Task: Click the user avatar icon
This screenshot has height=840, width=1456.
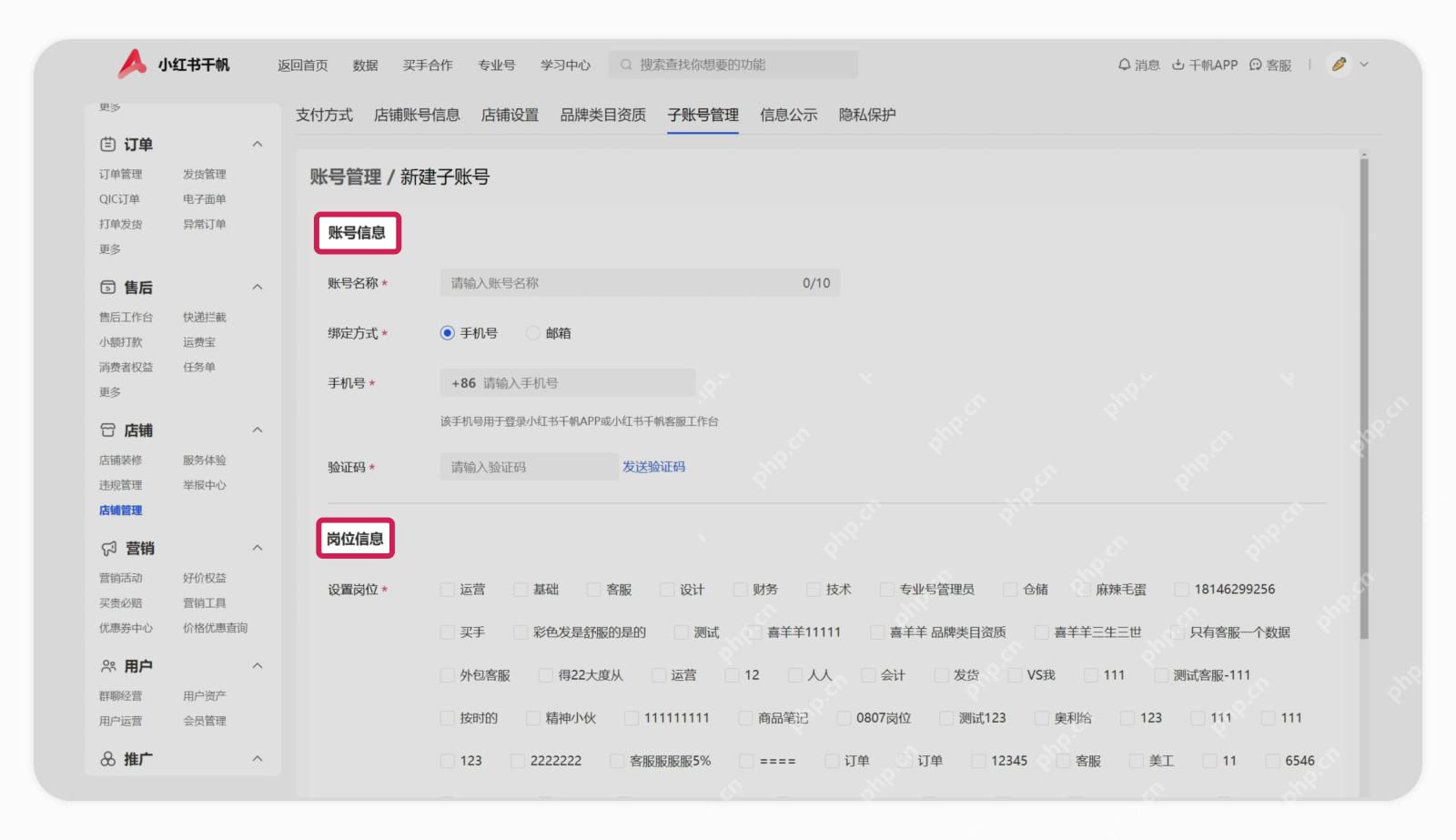Action: (x=1339, y=64)
